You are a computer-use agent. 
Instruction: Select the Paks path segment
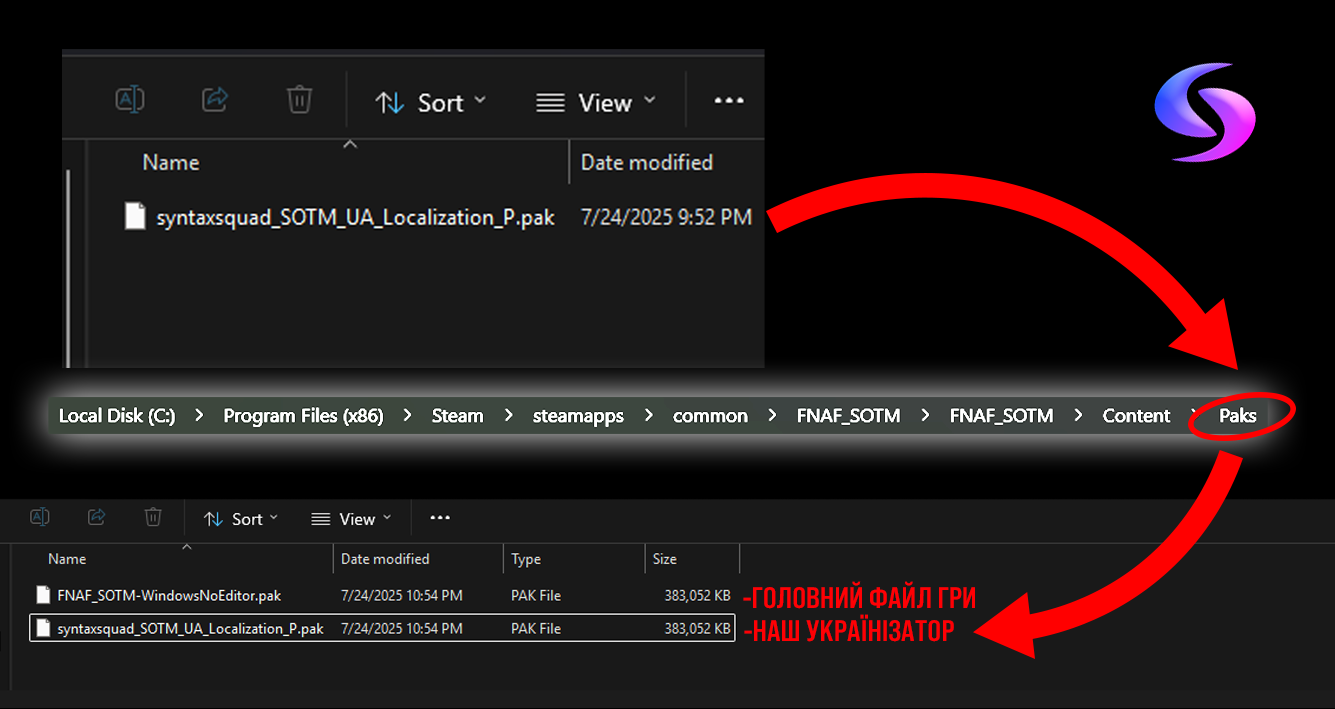coord(1237,416)
